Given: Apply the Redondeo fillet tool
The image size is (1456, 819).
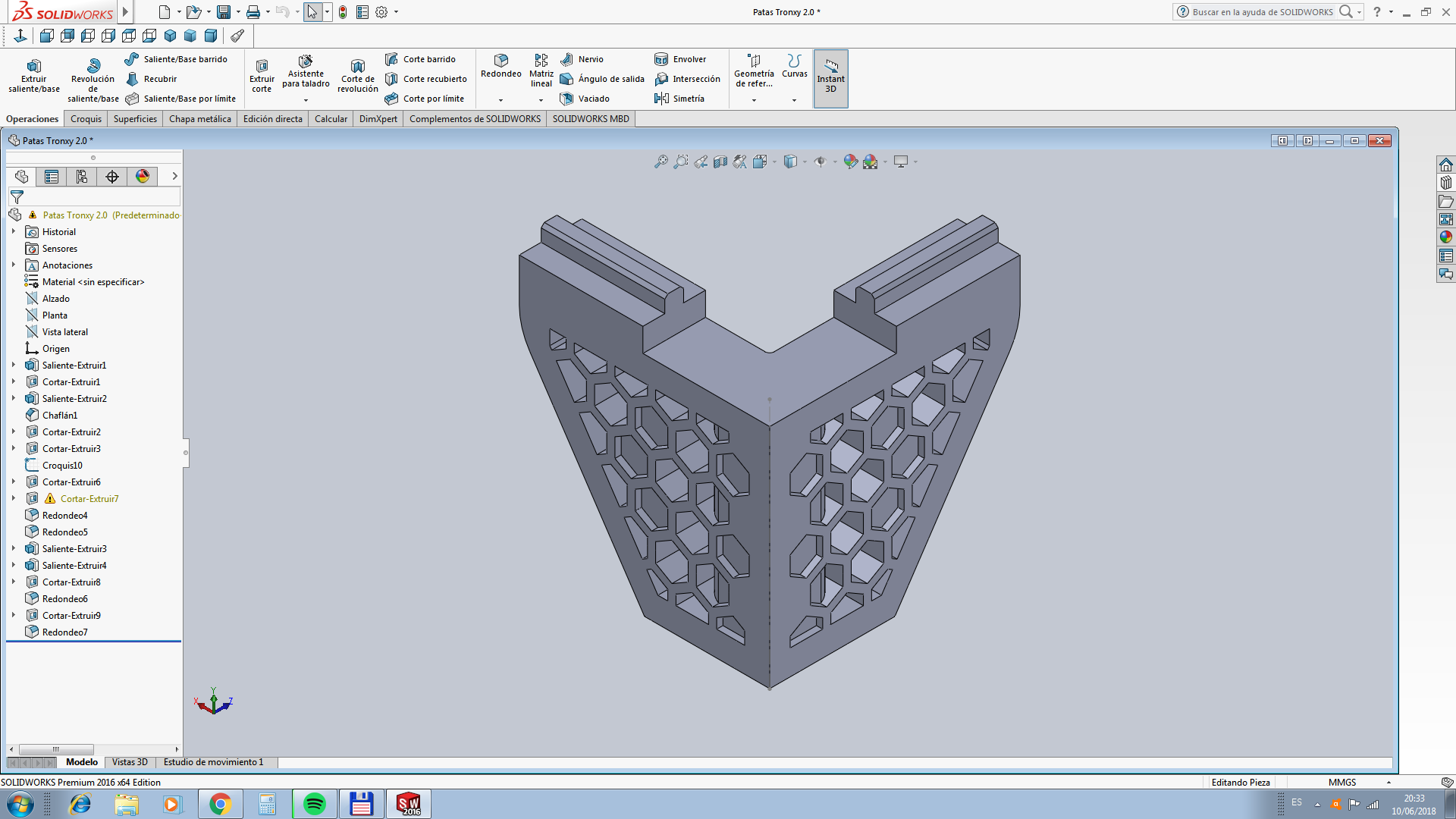Looking at the screenshot, I should (501, 67).
